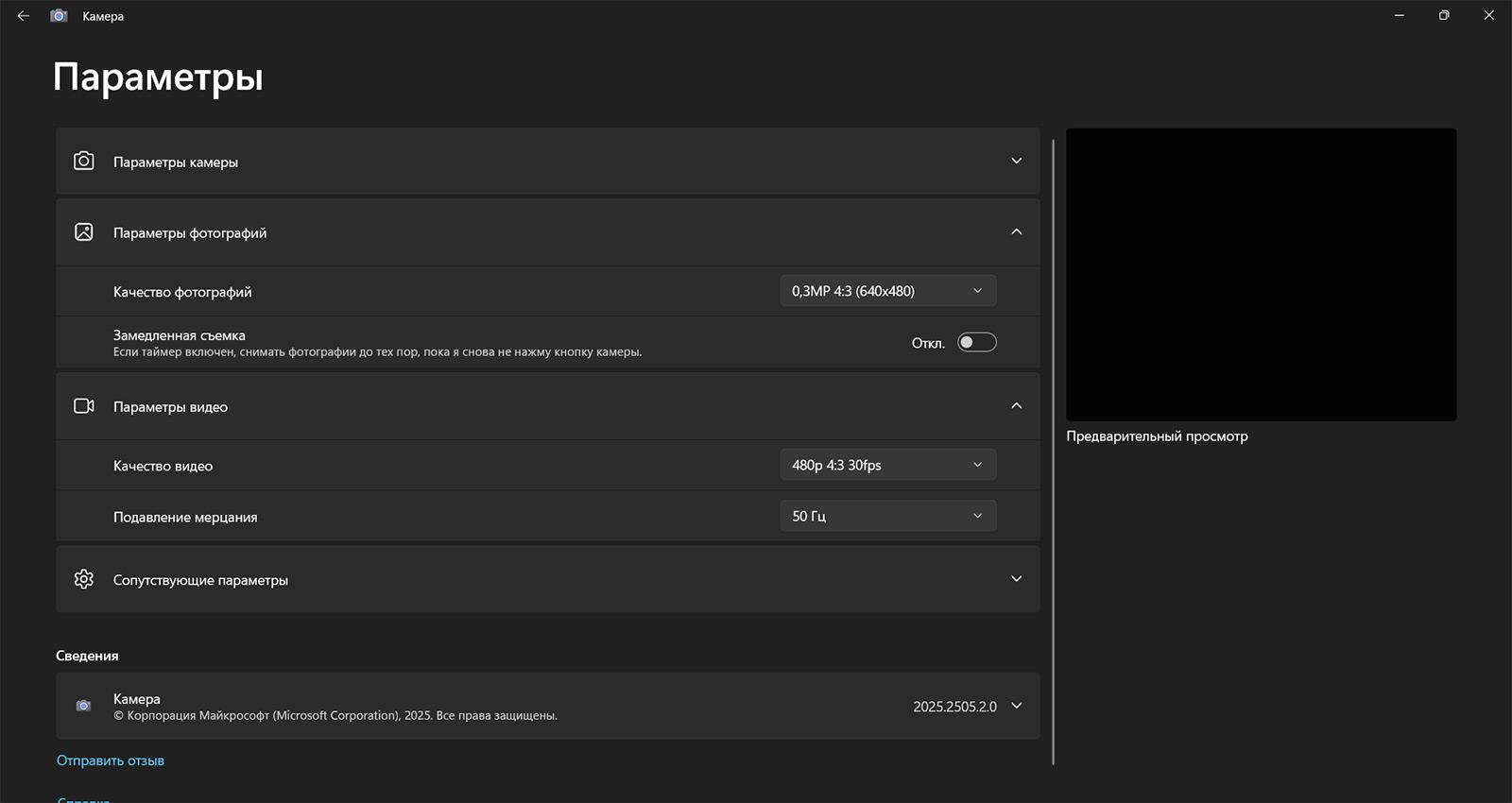Open the Качество фотографий dropdown
1512x803 pixels.
point(887,291)
